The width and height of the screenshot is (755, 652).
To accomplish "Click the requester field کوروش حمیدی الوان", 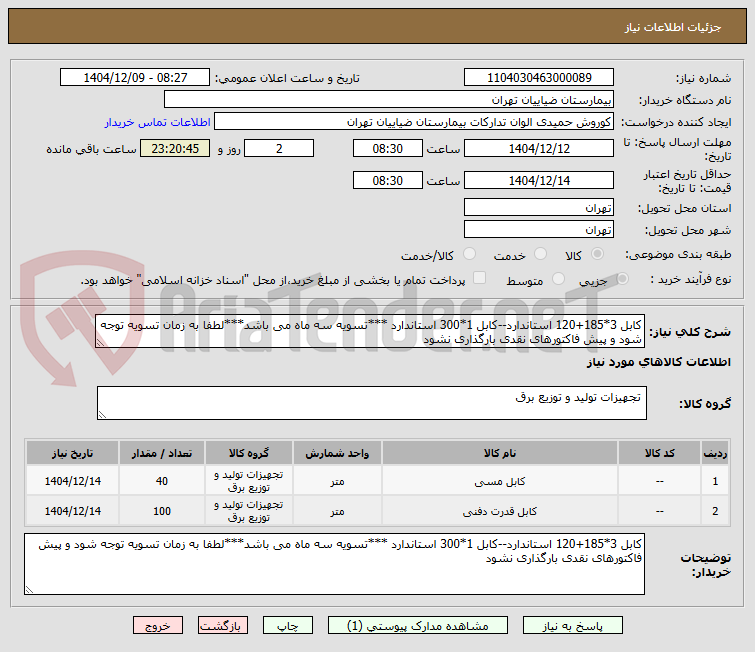I will (x=414, y=121).
